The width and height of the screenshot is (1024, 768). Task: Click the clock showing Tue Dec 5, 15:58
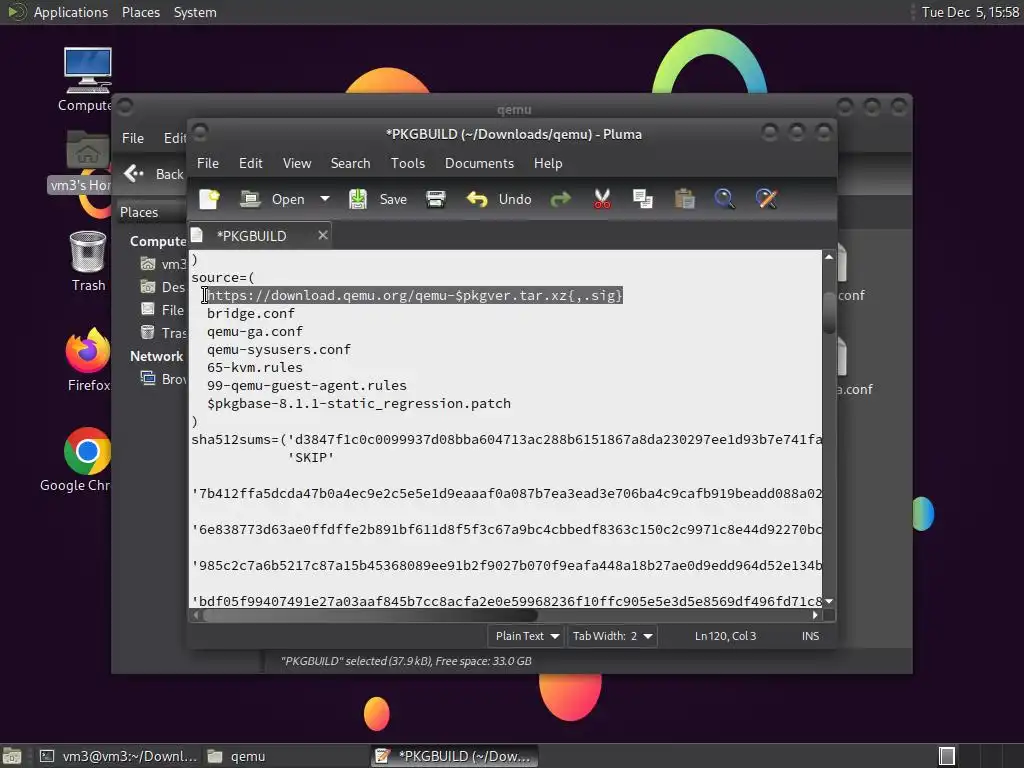pos(970,12)
